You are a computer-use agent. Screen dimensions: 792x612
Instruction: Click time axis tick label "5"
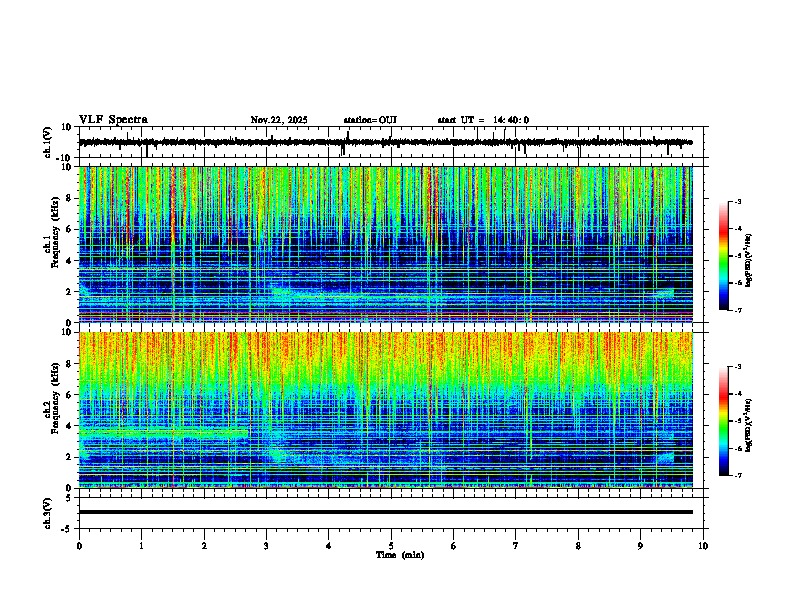pos(391,546)
